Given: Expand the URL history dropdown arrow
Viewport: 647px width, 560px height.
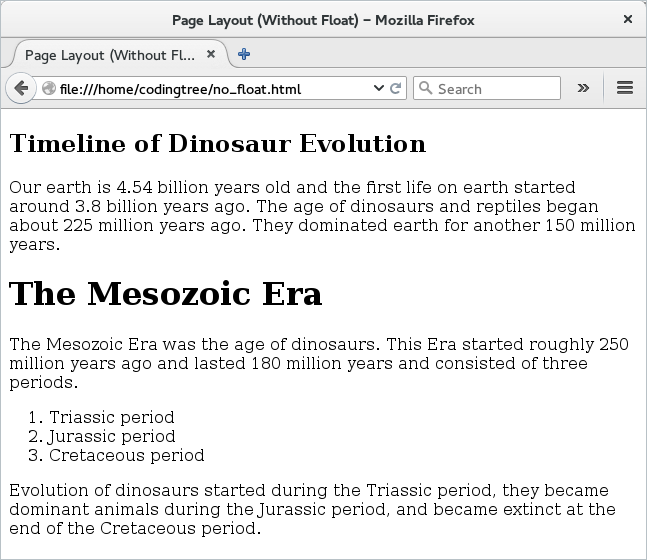Looking at the screenshot, I should (x=378, y=89).
